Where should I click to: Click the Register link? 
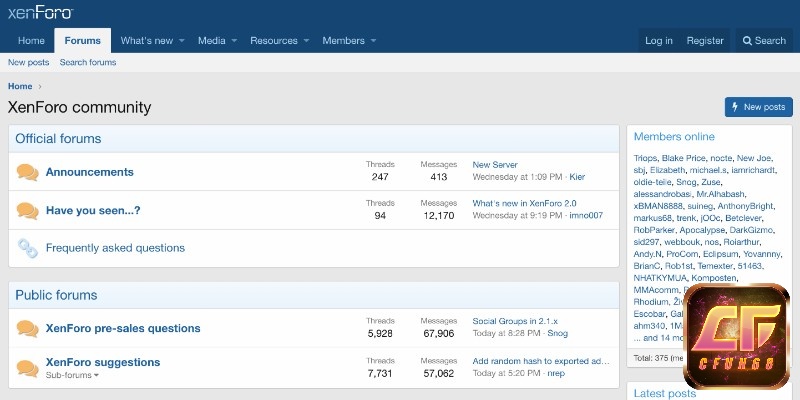click(x=705, y=41)
